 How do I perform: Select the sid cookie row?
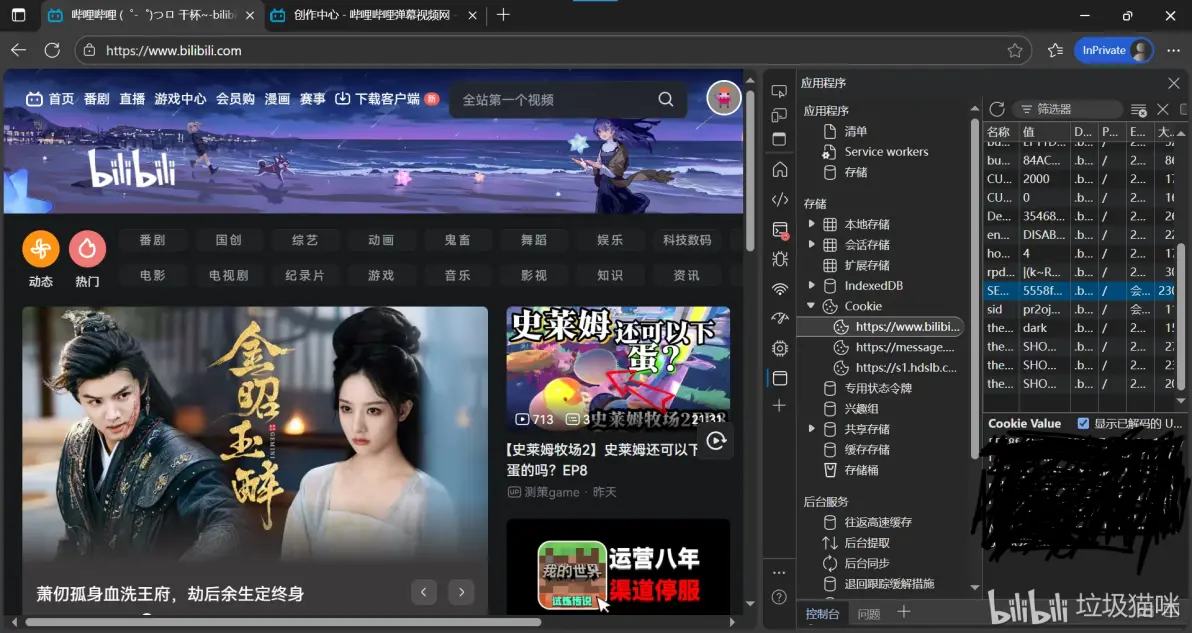(1079, 309)
